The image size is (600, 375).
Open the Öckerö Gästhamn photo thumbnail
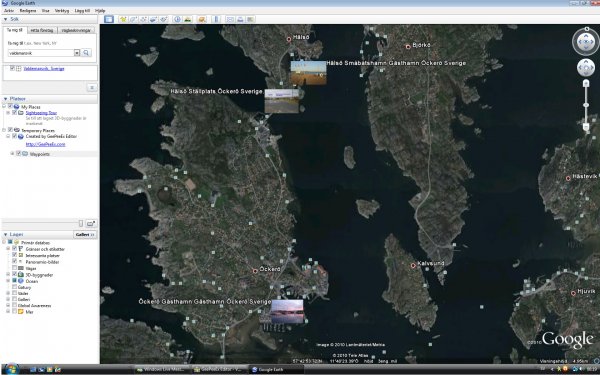[287, 311]
